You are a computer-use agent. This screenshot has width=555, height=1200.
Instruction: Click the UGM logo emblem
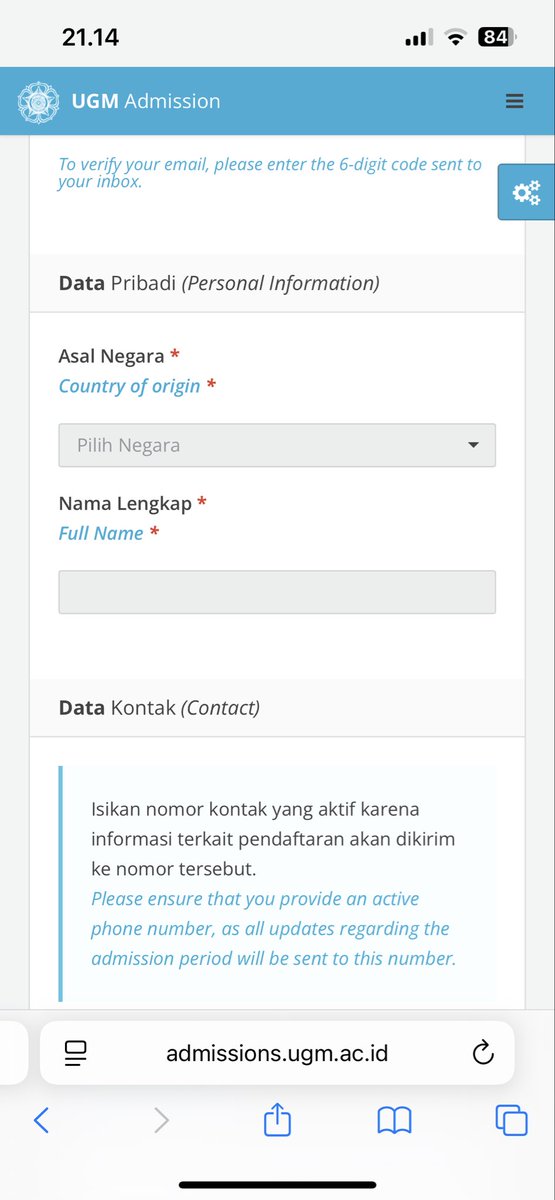39,101
